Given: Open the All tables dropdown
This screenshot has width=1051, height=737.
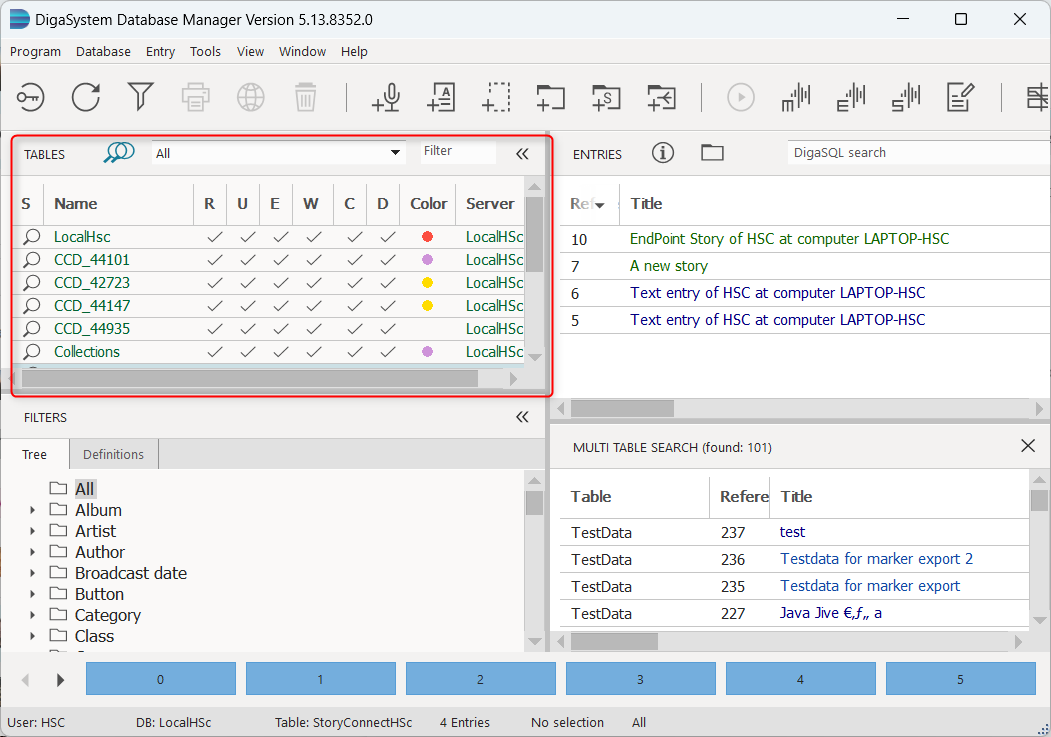Looking at the screenshot, I should coord(395,152).
